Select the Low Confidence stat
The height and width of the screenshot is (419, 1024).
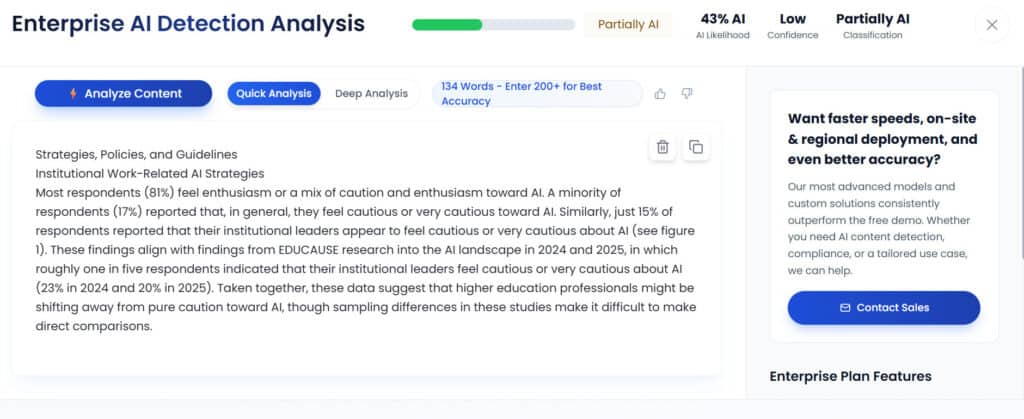click(792, 26)
